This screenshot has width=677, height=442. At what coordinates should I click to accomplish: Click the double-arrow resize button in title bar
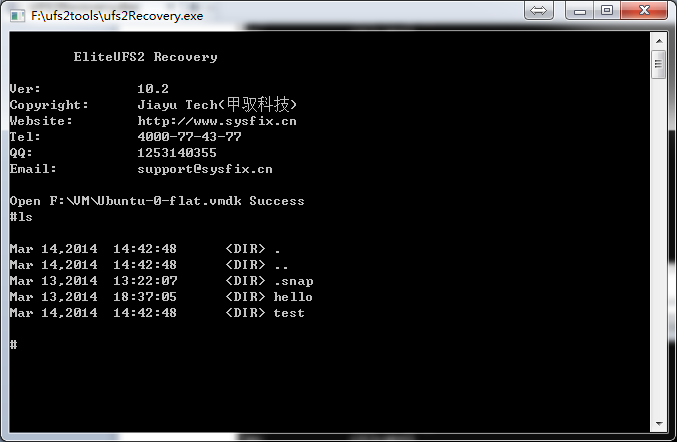[x=538, y=10]
